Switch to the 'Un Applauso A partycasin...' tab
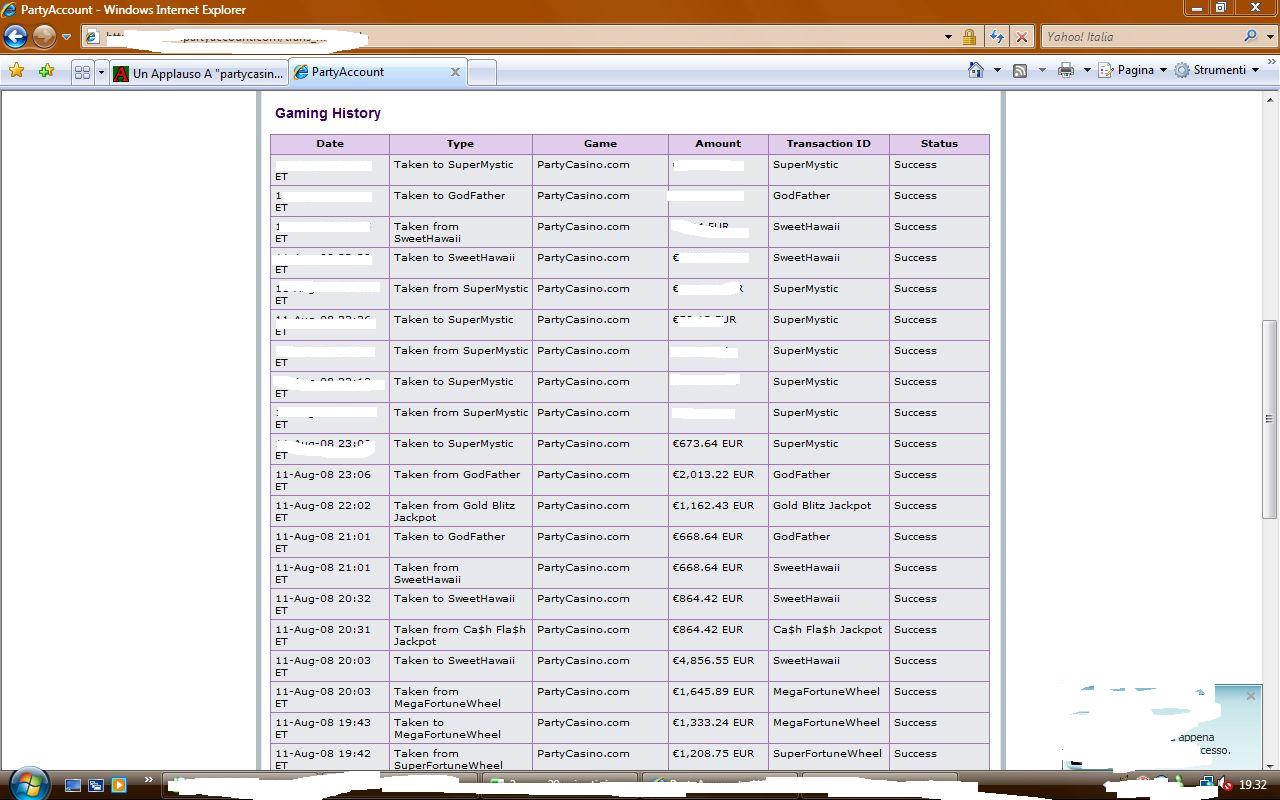This screenshot has width=1280, height=800. point(198,73)
